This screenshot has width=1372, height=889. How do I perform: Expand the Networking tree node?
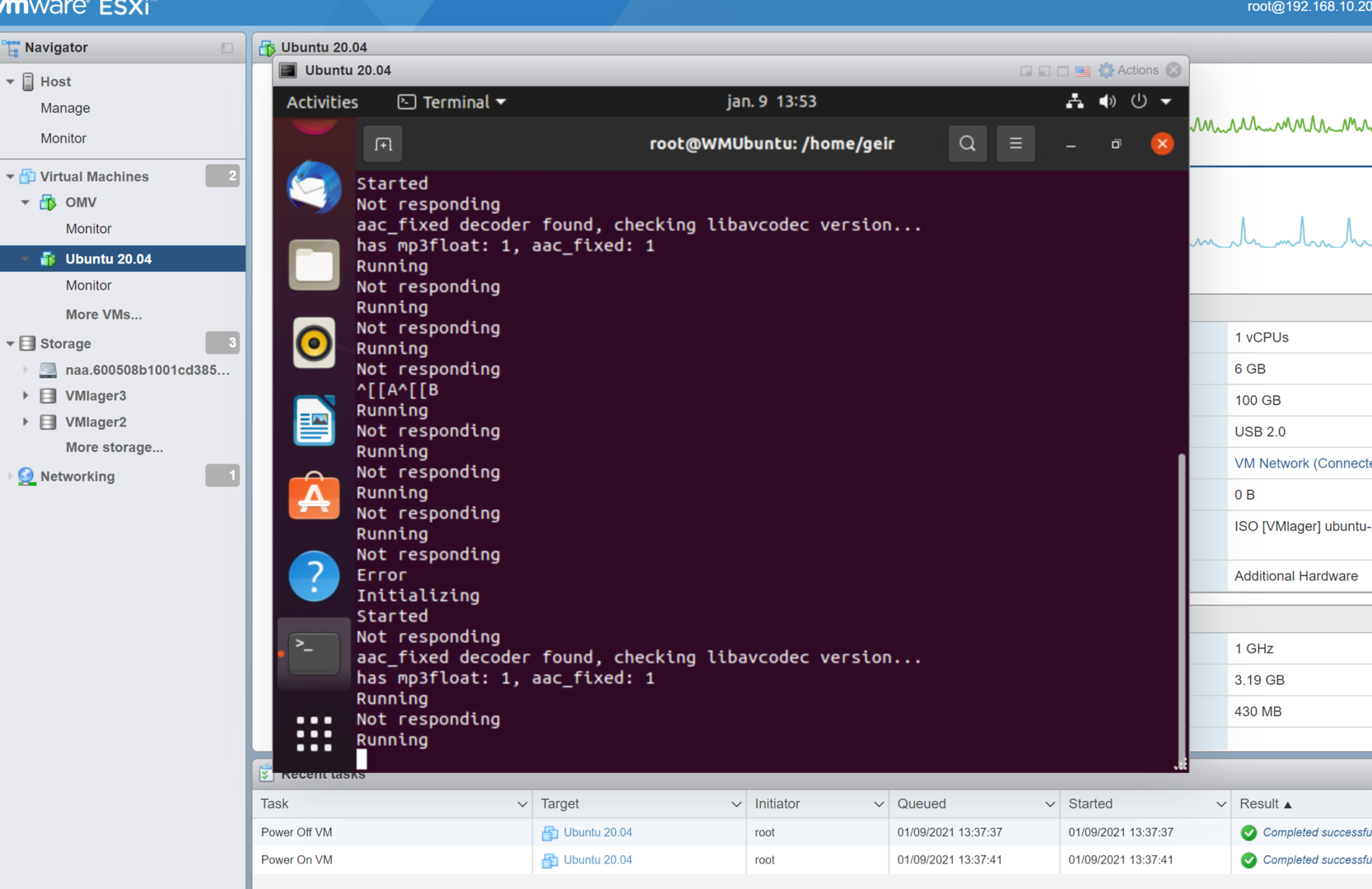[10, 477]
